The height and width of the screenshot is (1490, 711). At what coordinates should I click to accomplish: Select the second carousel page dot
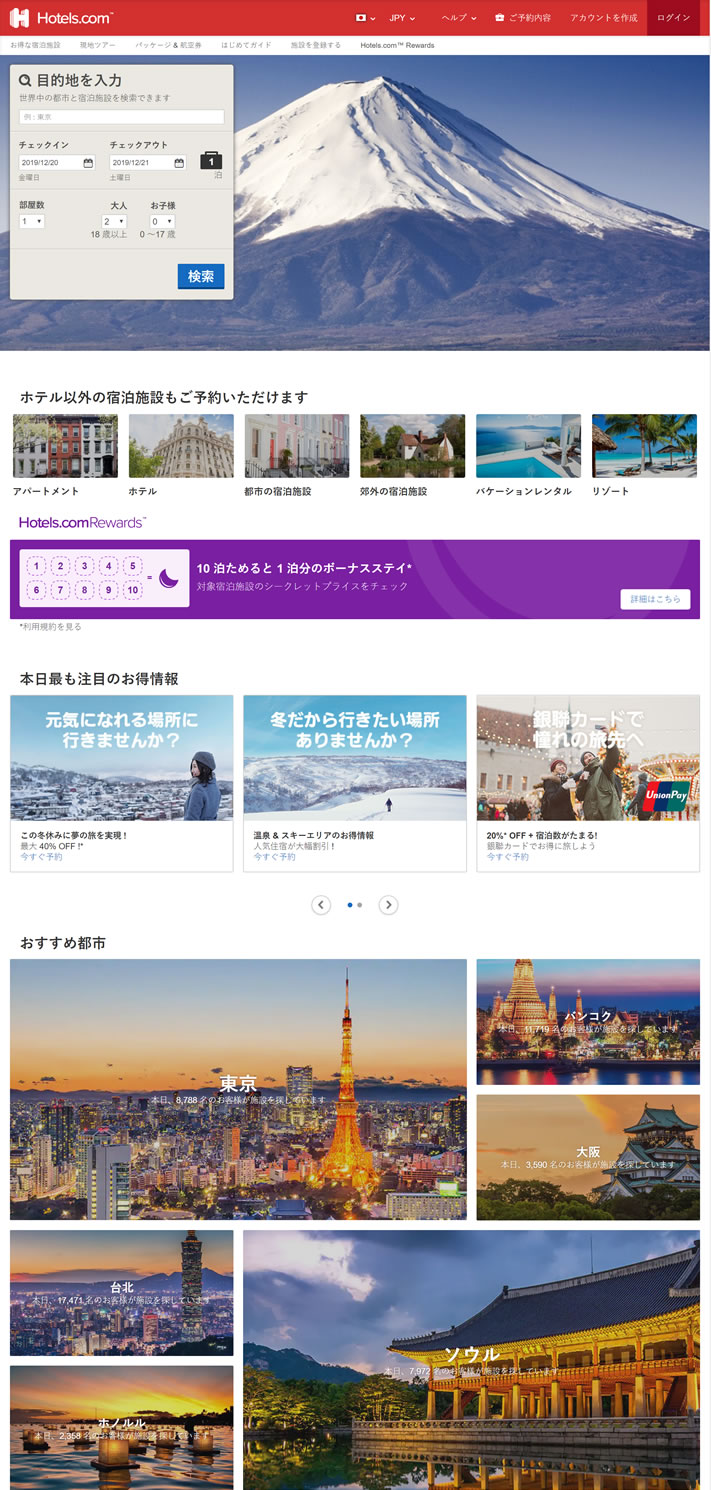click(x=360, y=905)
